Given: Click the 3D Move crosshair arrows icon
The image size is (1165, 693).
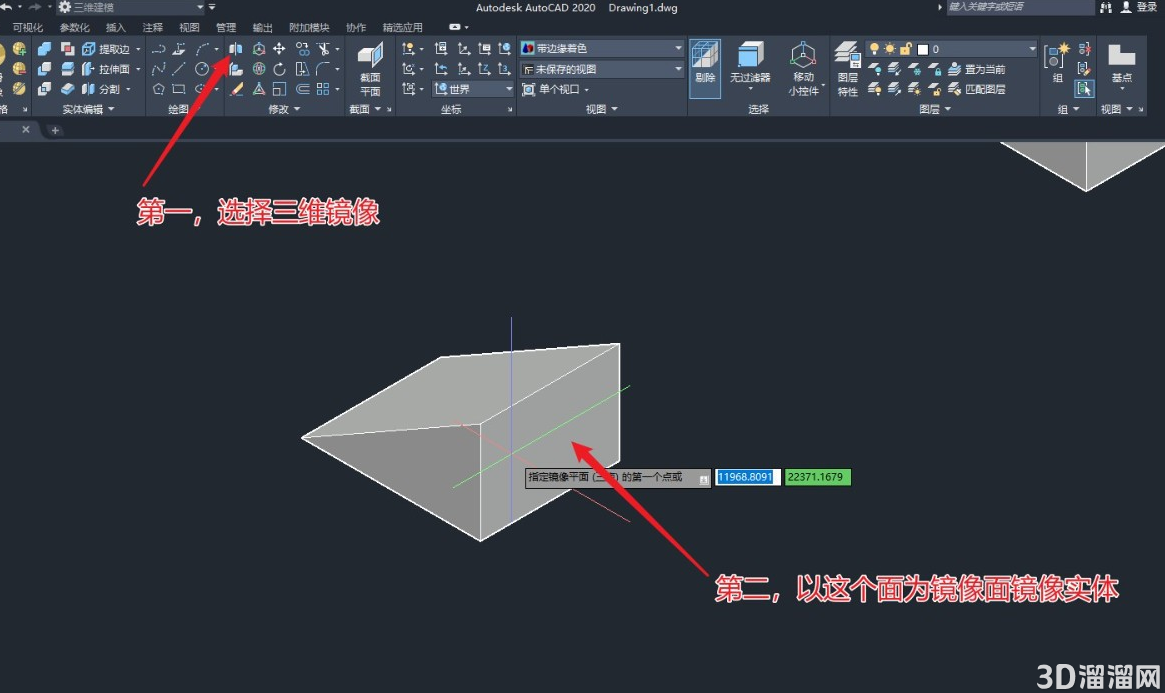Looking at the screenshot, I should [279, 48].
